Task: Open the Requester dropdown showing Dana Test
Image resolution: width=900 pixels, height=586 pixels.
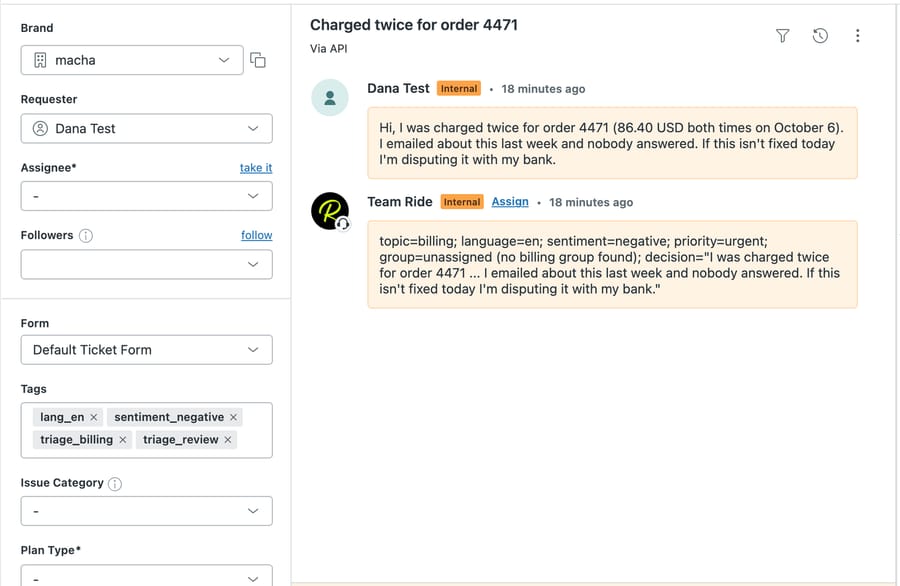Action: tap(146, 128)
